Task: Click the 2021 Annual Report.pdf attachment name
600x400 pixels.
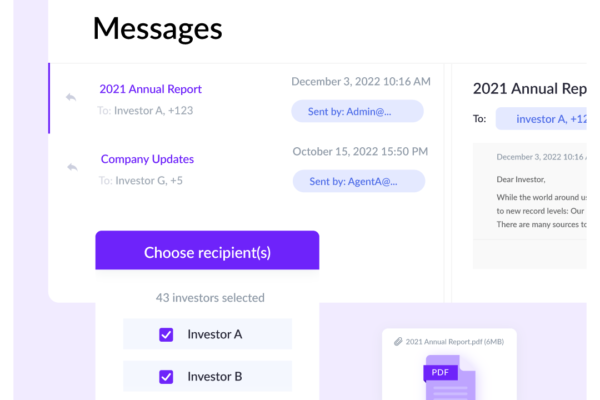Action: pyautogui.click(x=455, y=341)
